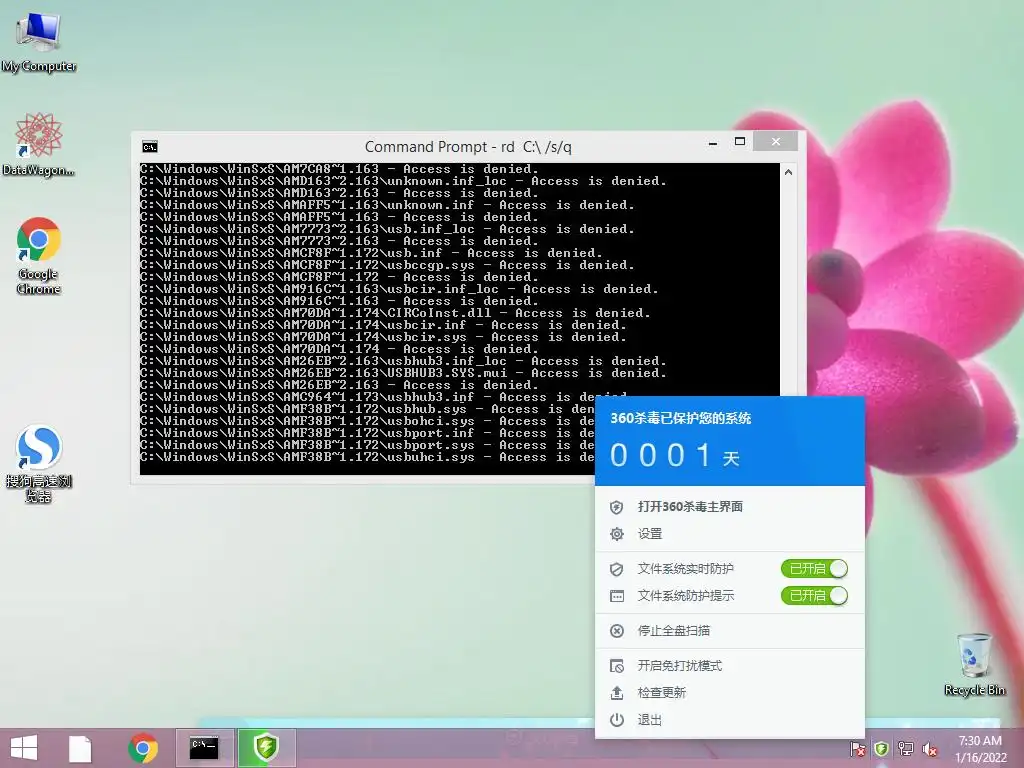Viewport: 1024px width, 768px height.
Task: Click the Command Prompt title bar icon
Action: 150,147
